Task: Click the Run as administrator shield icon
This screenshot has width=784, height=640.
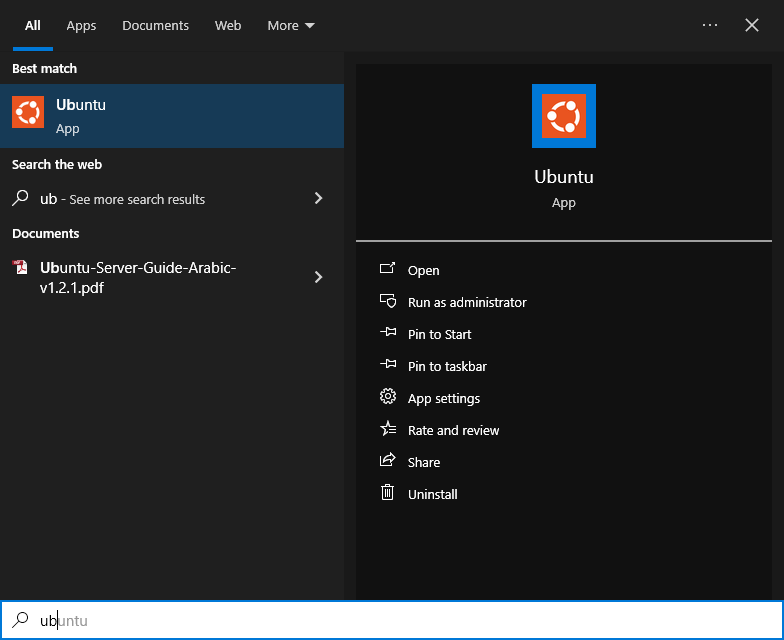Action: (x=388, y=301)
